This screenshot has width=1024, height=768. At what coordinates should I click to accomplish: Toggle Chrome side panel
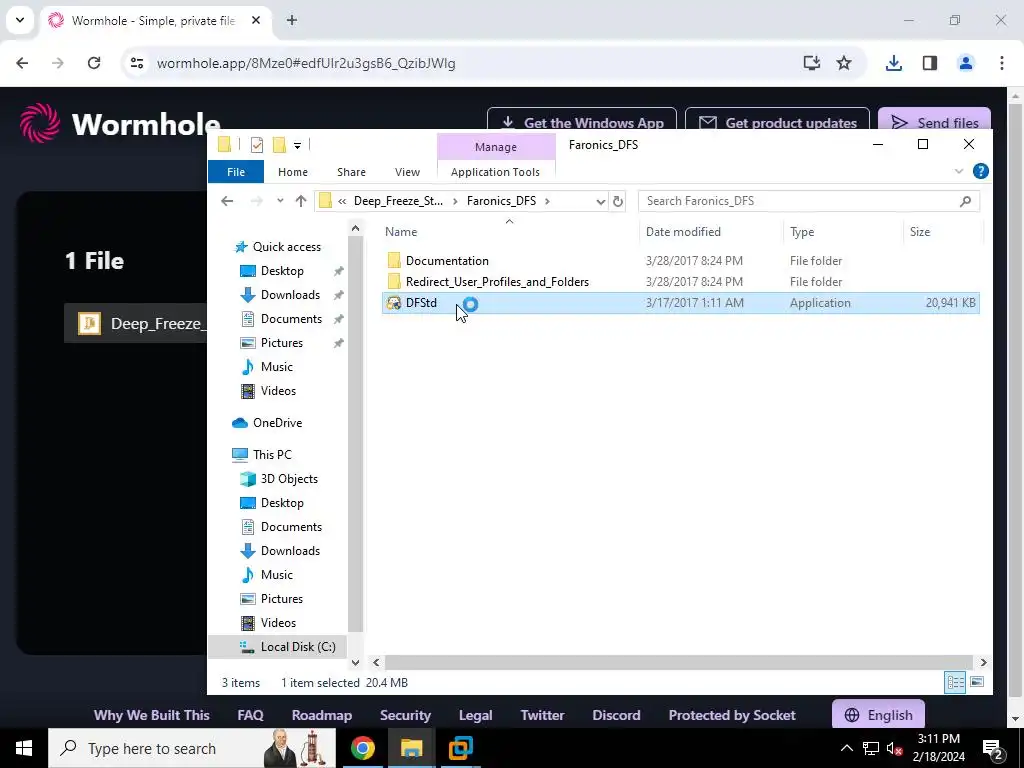pos(930,63)
